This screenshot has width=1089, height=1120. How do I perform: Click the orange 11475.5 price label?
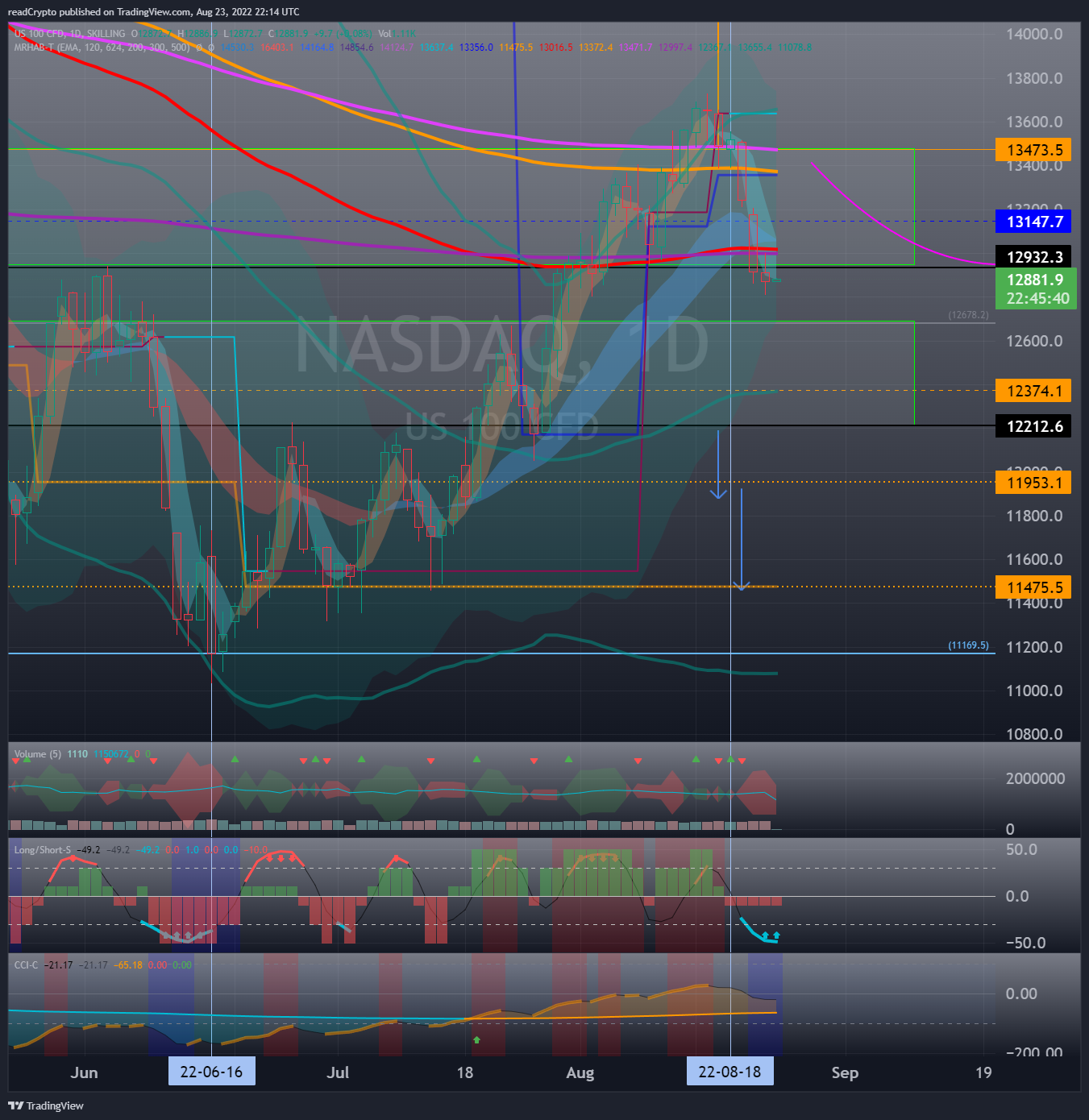[1033, 587]
